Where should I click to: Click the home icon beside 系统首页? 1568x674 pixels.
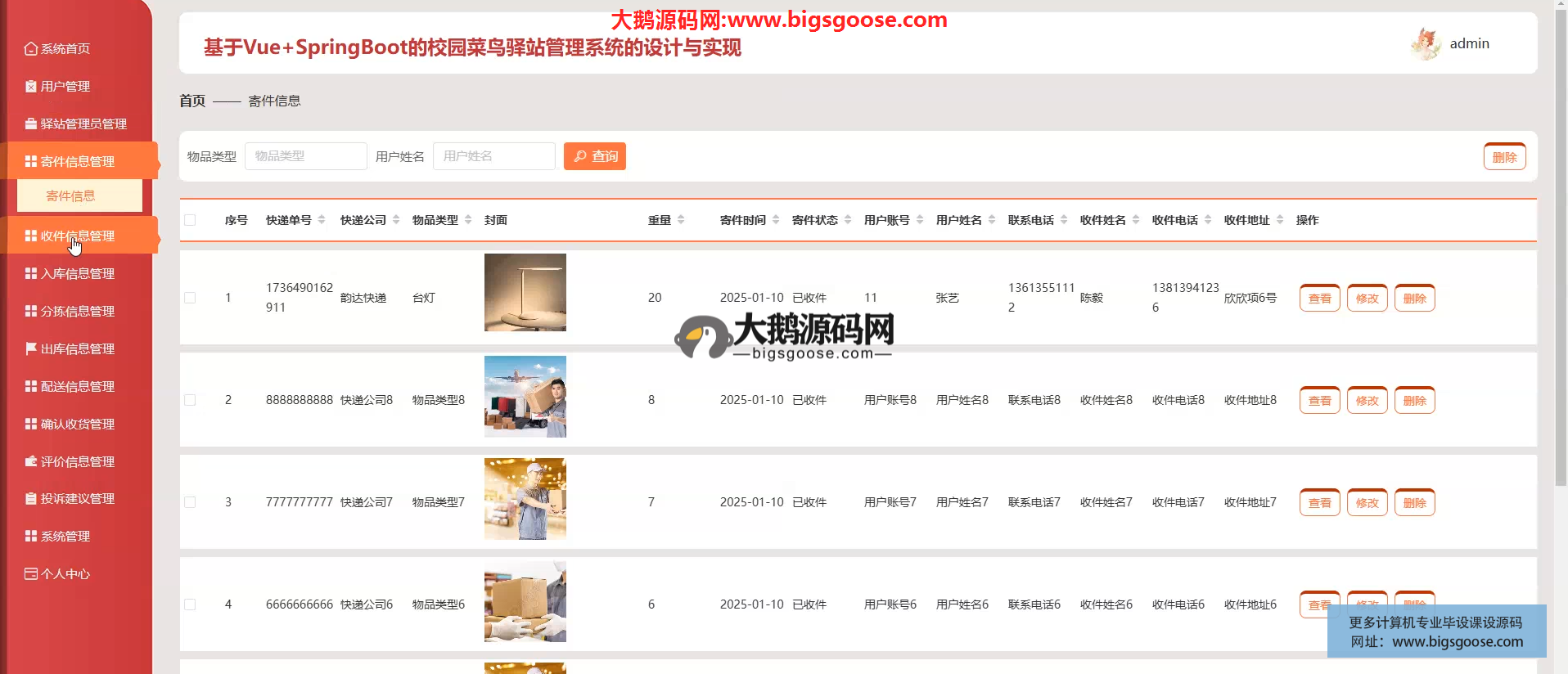tap(30, 49)
